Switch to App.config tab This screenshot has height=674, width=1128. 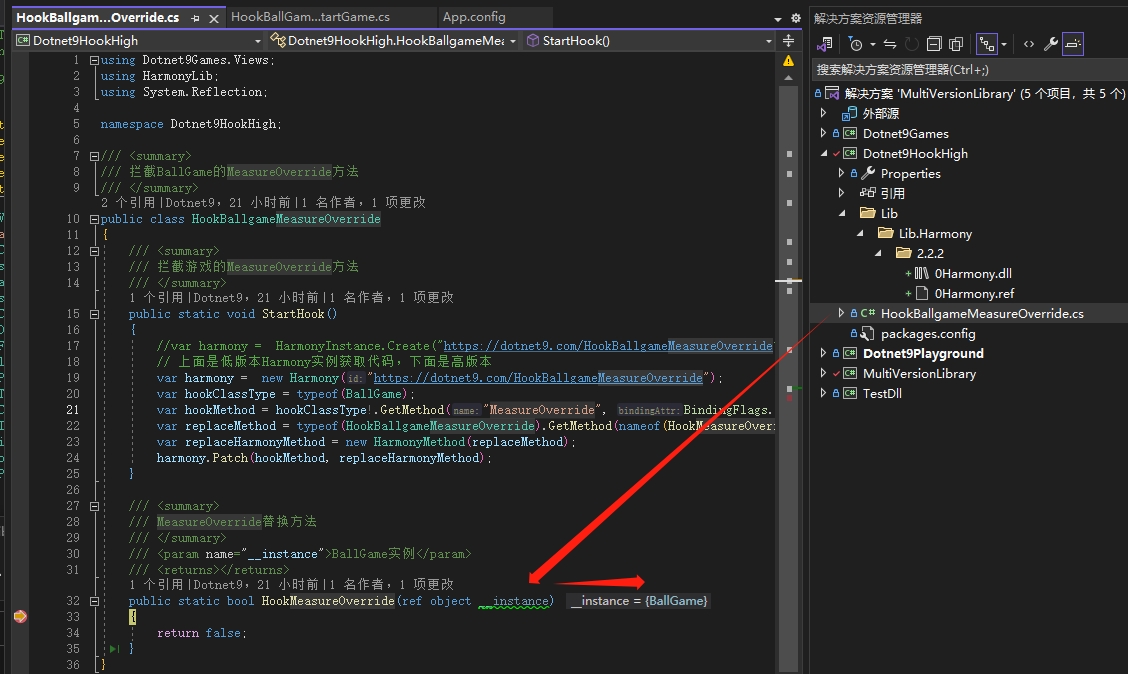click(x=474, y=17)
